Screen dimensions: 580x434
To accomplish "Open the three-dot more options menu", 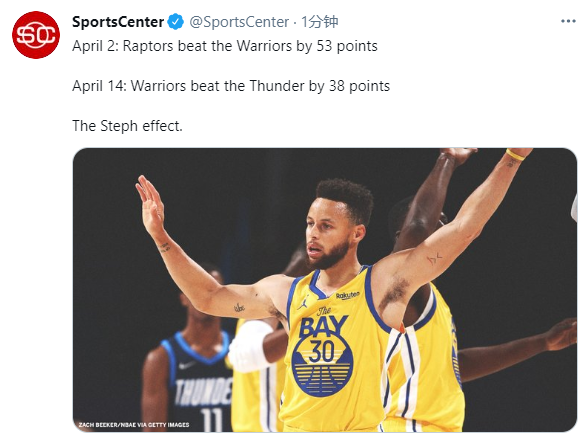I will pos(568,21).
